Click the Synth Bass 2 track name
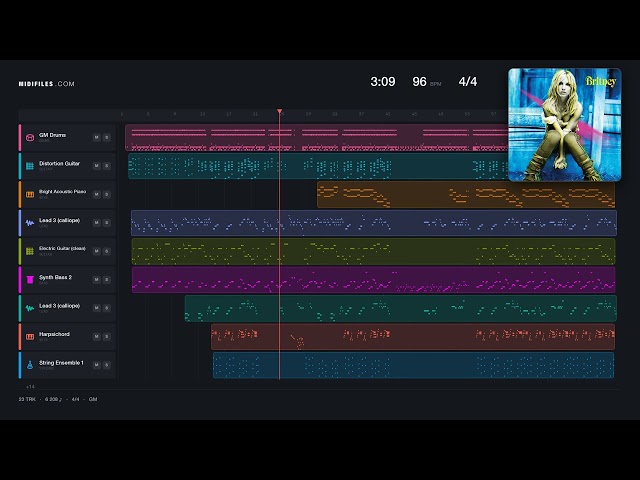Image resolution: width=640 pixels, height=480 pixels. pyautogui.click(x=56, y=277)
